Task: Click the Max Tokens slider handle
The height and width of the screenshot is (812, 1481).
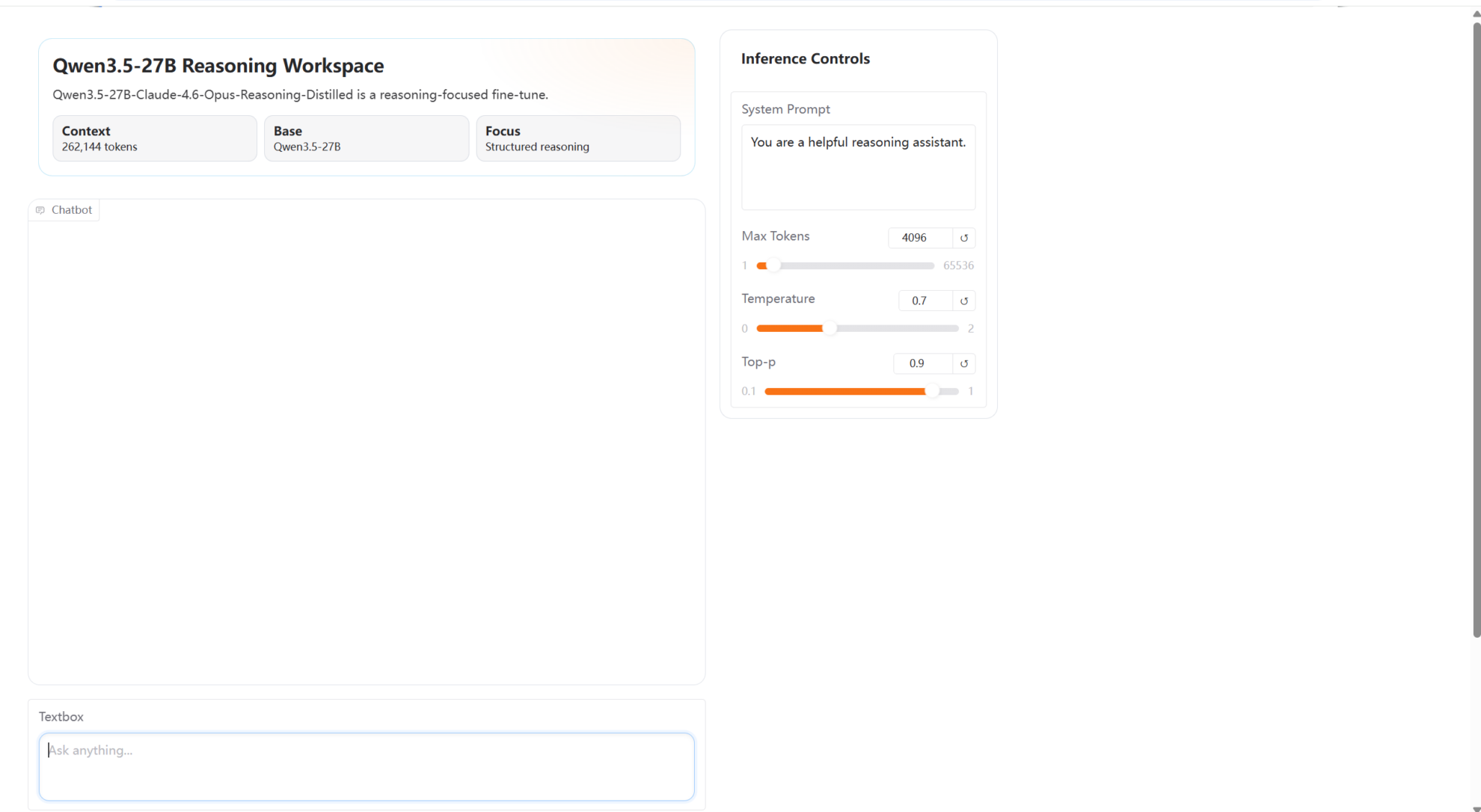Action: coord(773,265)
